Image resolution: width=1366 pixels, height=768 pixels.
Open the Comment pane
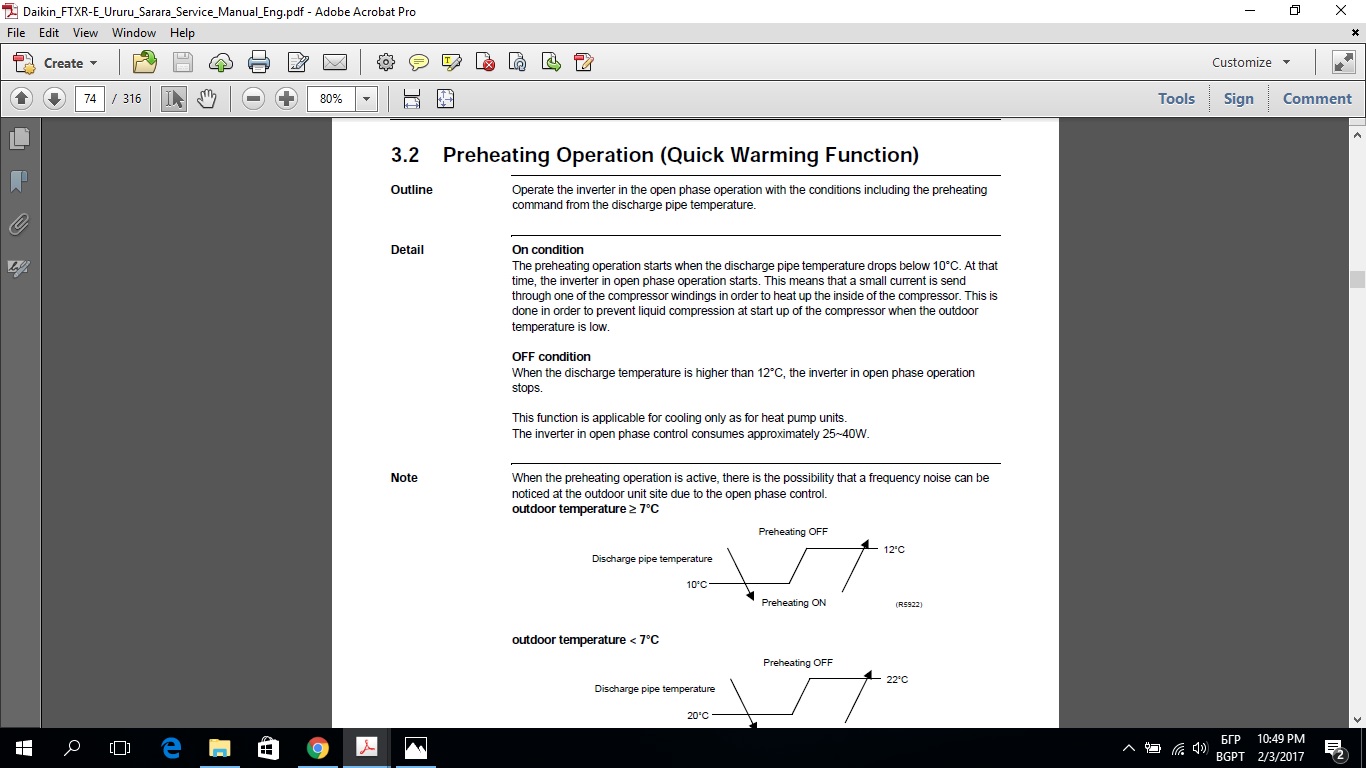point(1317,98)
